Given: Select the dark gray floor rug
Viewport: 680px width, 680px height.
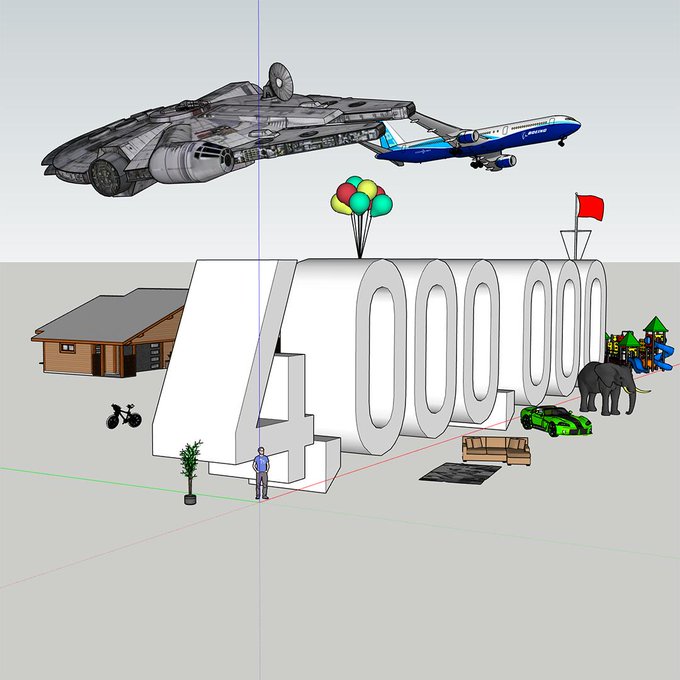Looking at the screenshot, I should click(461, 472).
